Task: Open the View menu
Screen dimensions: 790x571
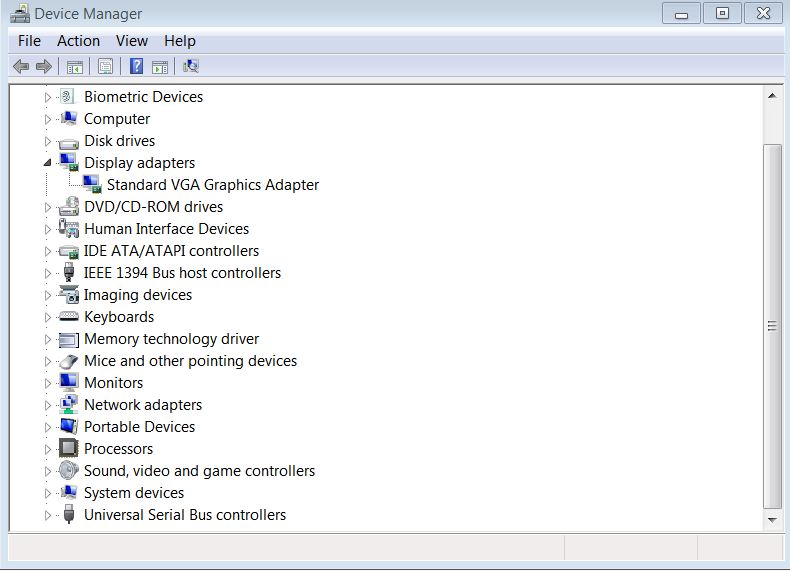Action: pos(131,40)
